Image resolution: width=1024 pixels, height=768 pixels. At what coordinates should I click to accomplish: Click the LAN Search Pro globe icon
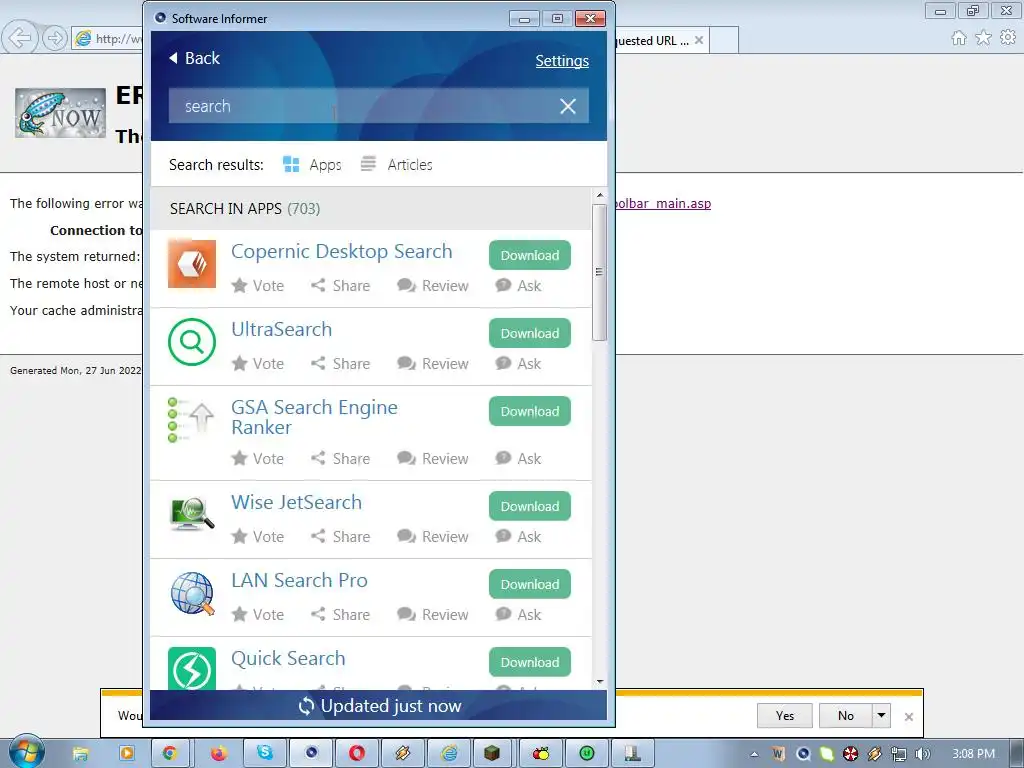point(191,593)
